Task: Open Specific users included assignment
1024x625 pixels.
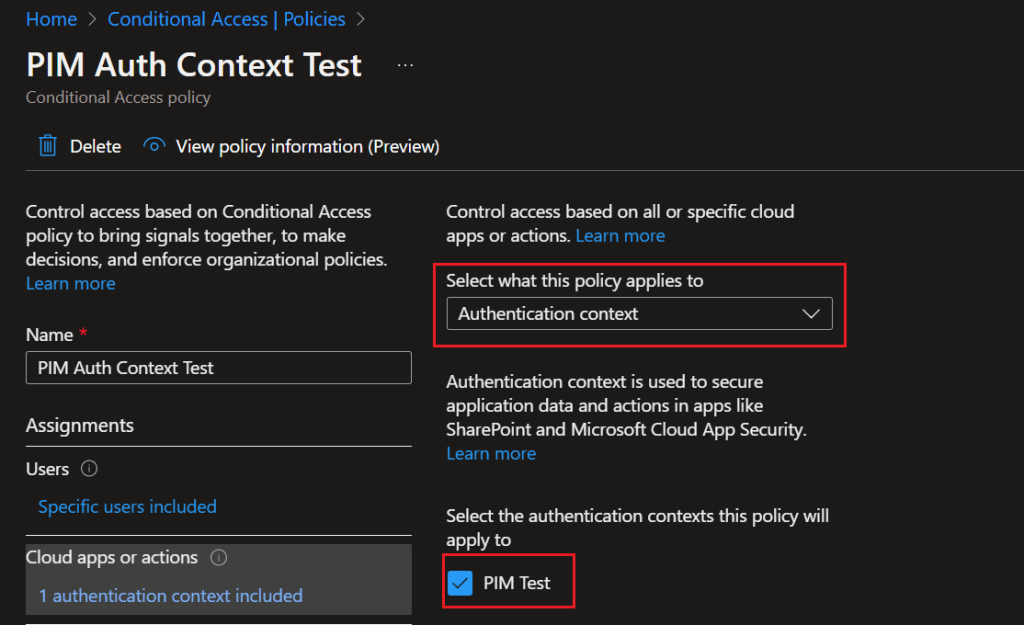Action: pos(127,507)
